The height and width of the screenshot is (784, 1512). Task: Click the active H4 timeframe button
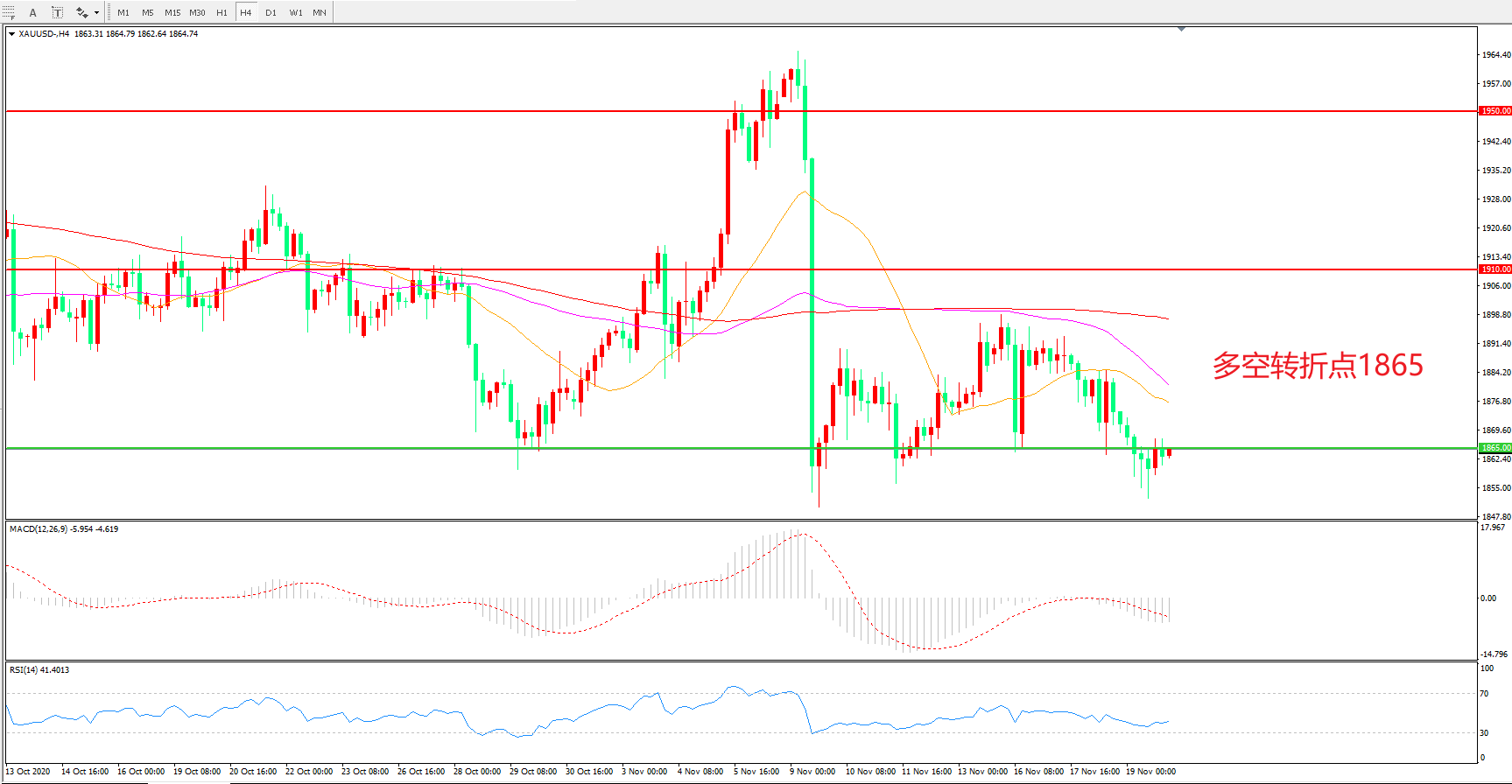(x=246, y=12)
